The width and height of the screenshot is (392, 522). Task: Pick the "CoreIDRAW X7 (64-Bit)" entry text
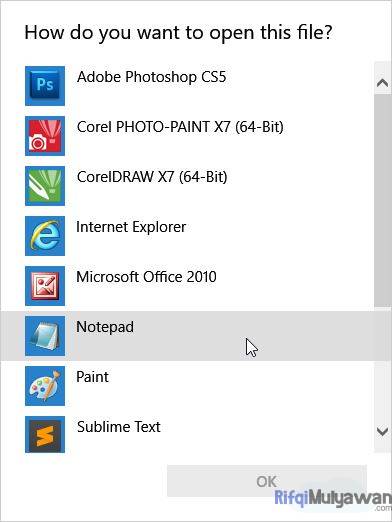(152, 177)
